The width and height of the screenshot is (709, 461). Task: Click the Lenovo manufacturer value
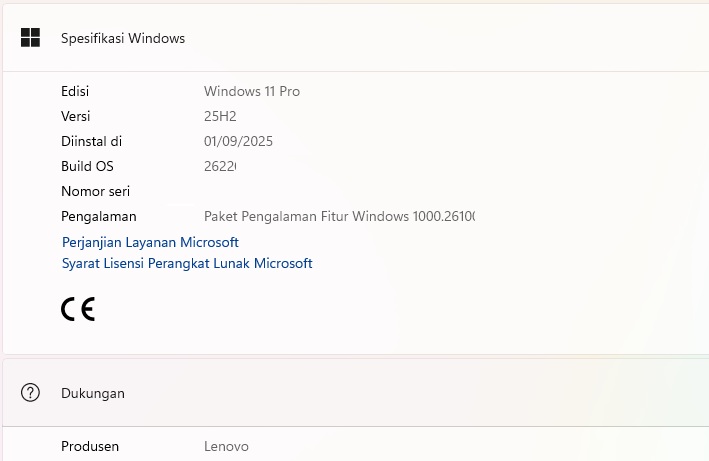(x=226, y=446)
